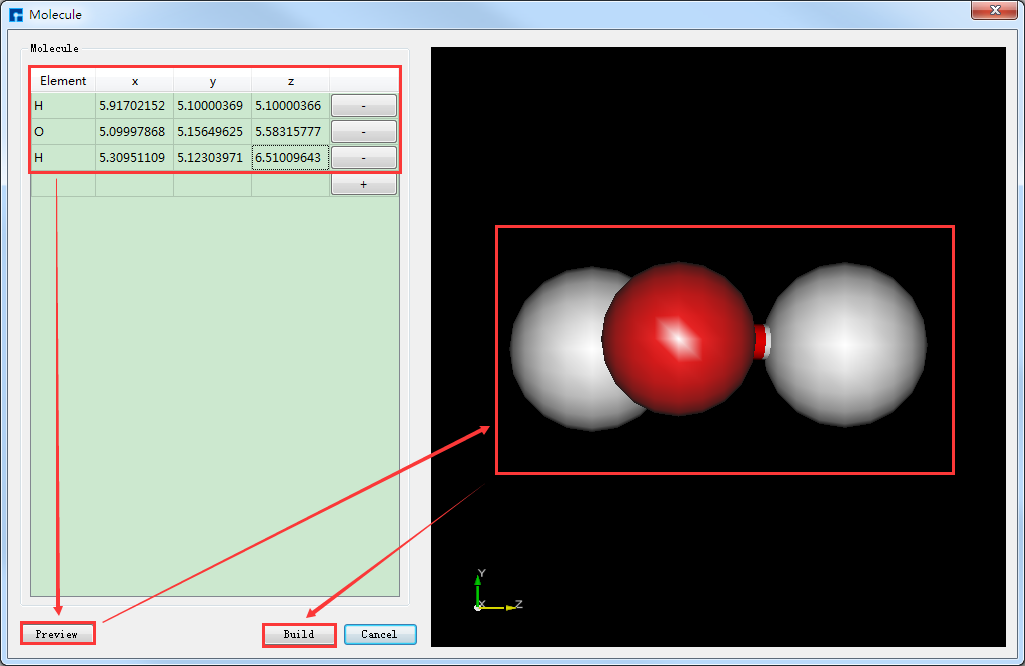The height and width of the screenshot is (666, 1025).
Task: Remove the last H atom row
Action: [x=363, y=157]
